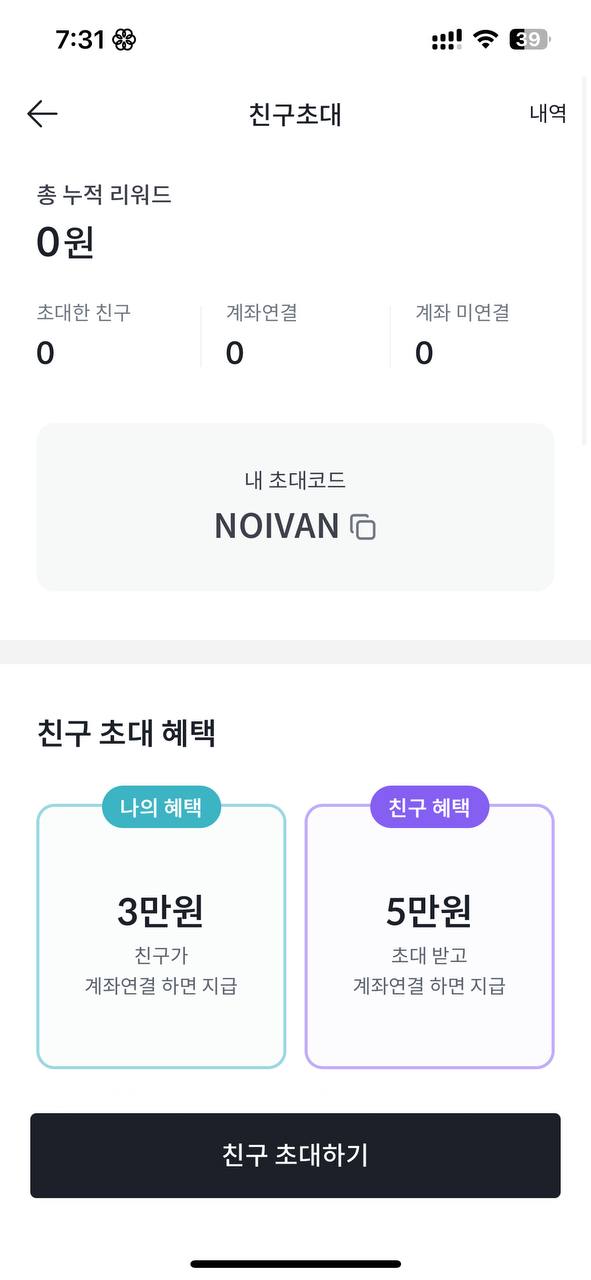Image resolution: width=591 pixels, height=1280 pixels.
Task: Open the 초대한 친구 count
Action: coord(45,353)
